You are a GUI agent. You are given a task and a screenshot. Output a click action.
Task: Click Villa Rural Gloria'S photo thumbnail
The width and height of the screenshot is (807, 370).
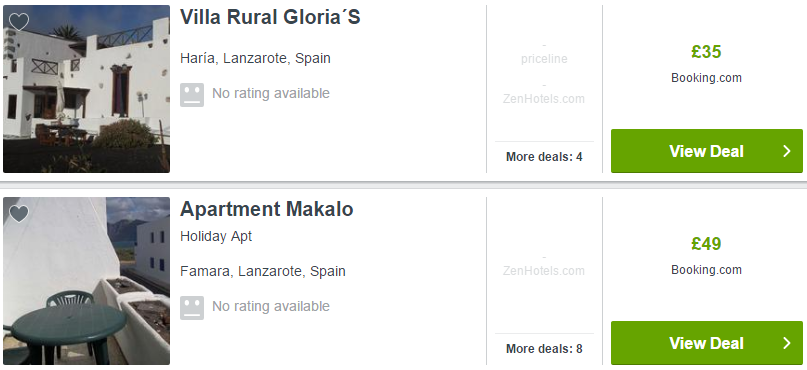pyautogui.click(x=86, y=89)
